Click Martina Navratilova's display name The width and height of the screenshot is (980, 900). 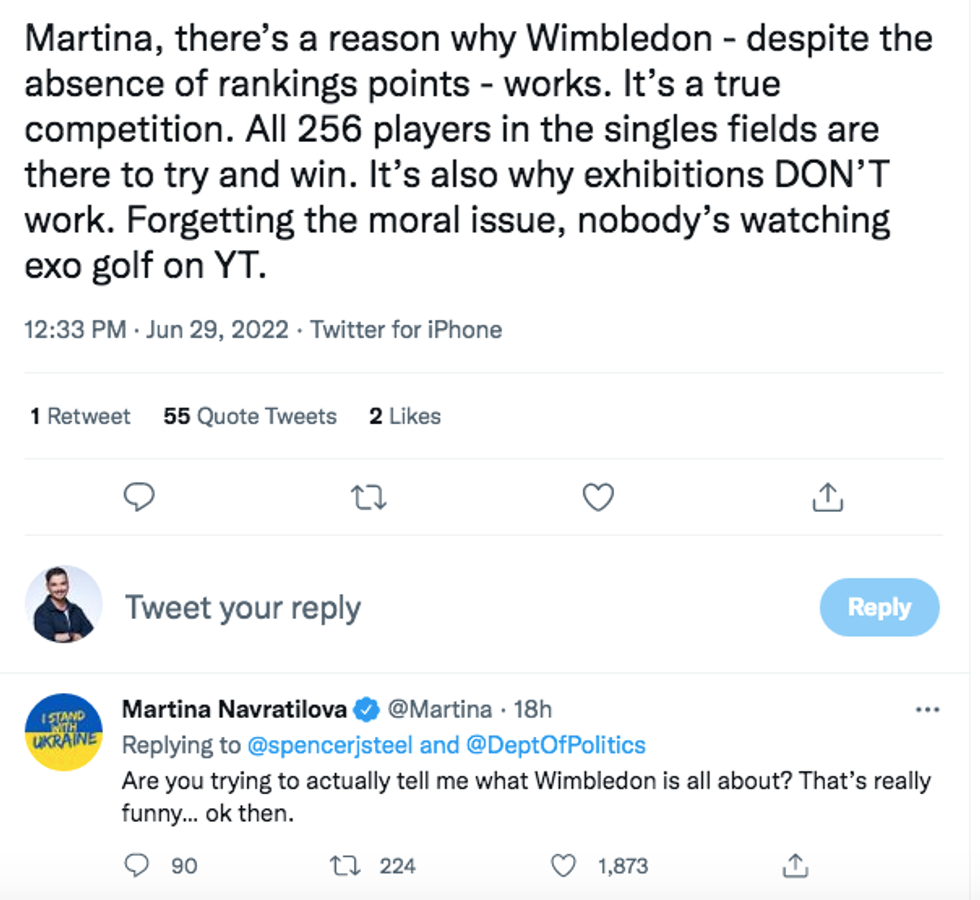[234, 710]
